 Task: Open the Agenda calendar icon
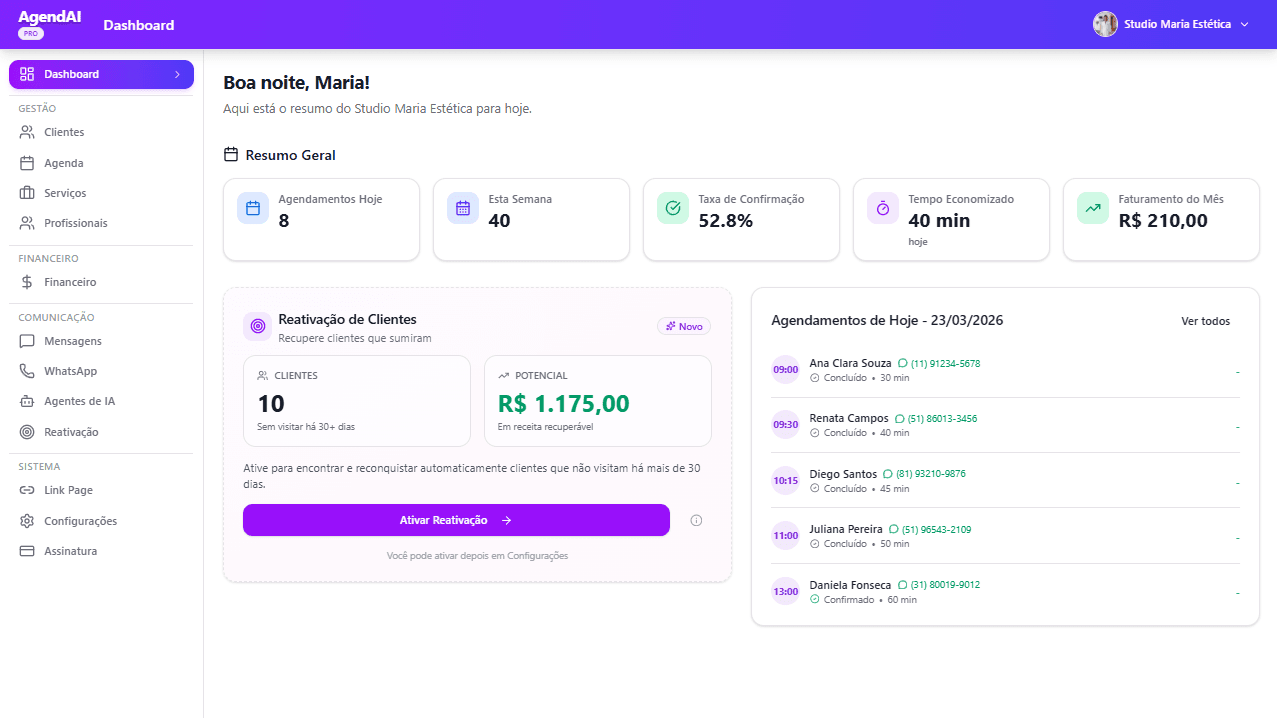[x=27, y=162]
